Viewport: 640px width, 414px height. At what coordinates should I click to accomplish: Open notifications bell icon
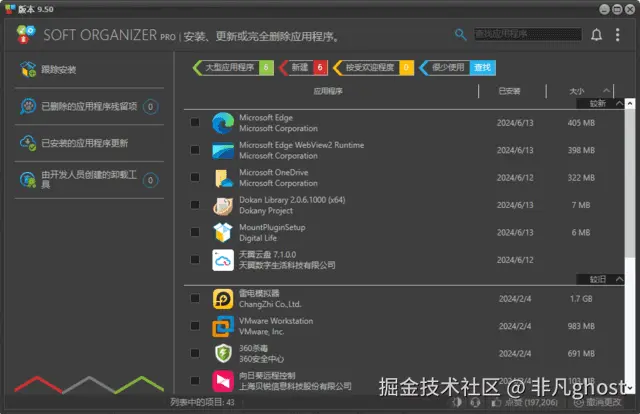(x=596, y=35)
